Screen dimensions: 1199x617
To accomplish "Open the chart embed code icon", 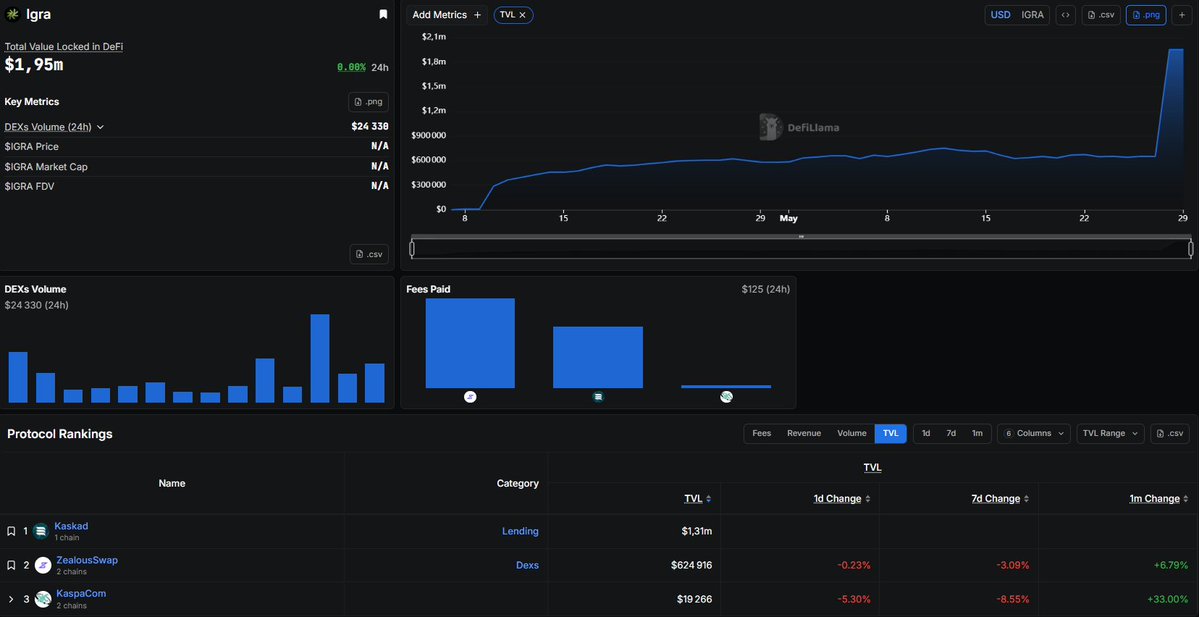I will pyautogui.click(x=1065, y=15).
